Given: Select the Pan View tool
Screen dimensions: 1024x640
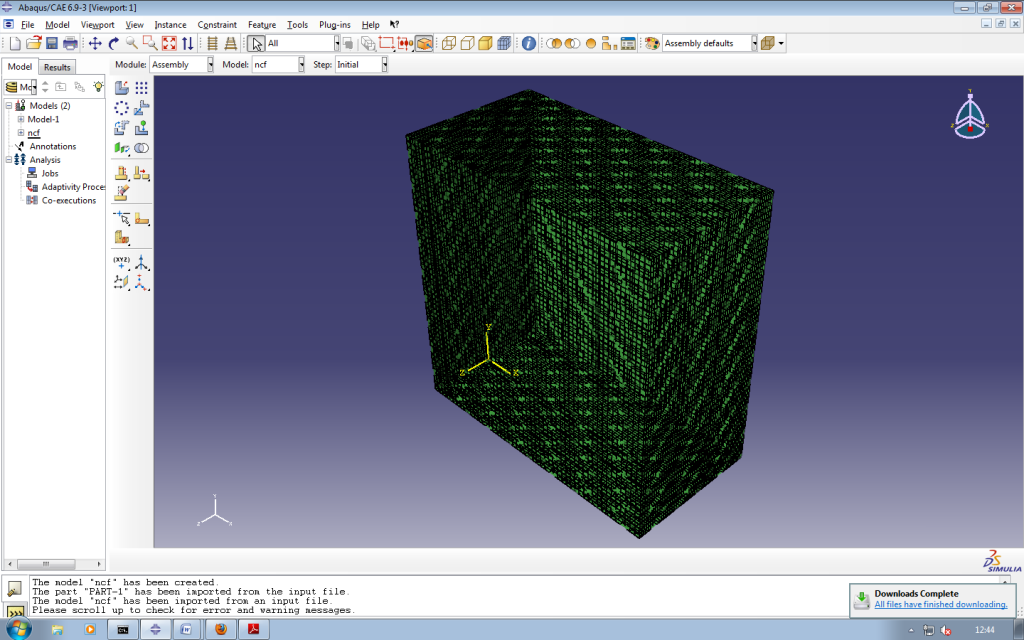Looking at the screenshot, I should click(x=95, y=43).
